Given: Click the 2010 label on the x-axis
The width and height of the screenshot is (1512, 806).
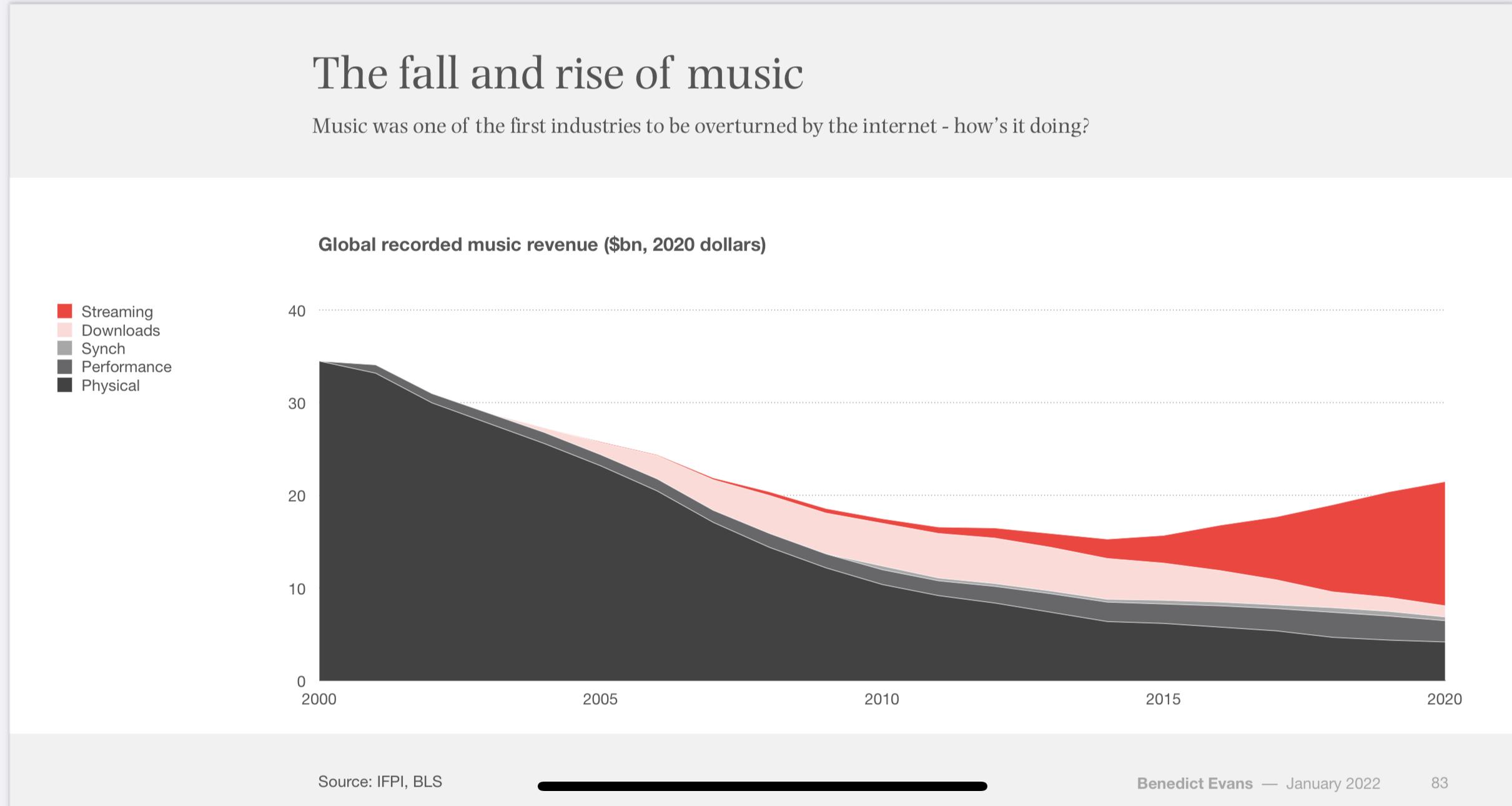Looking at the screenshot, I should 881,699.
